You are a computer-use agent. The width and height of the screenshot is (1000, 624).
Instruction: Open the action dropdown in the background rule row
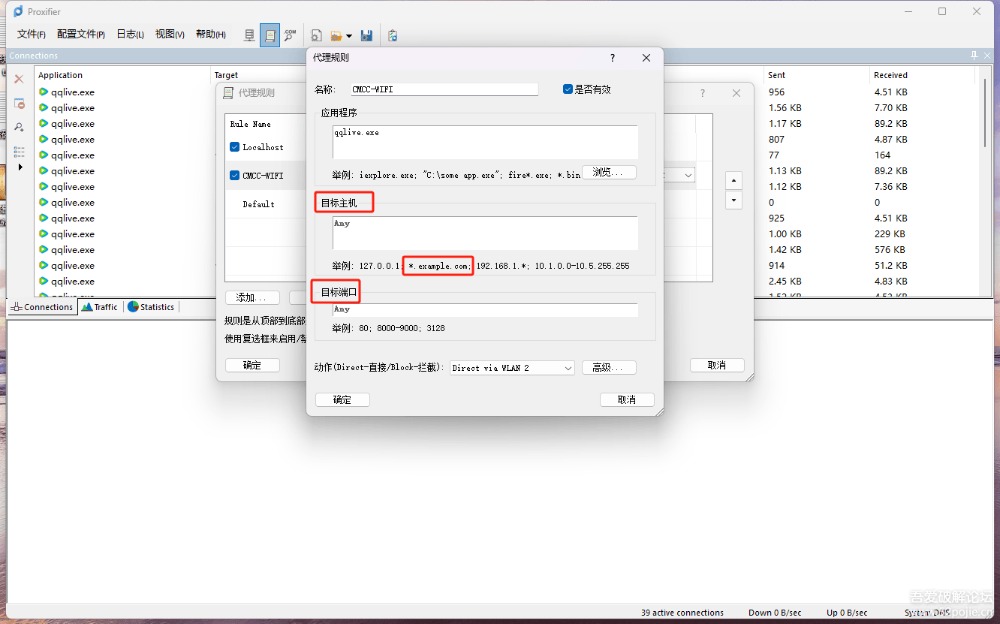pyautogui.click(x=688, y=175)
